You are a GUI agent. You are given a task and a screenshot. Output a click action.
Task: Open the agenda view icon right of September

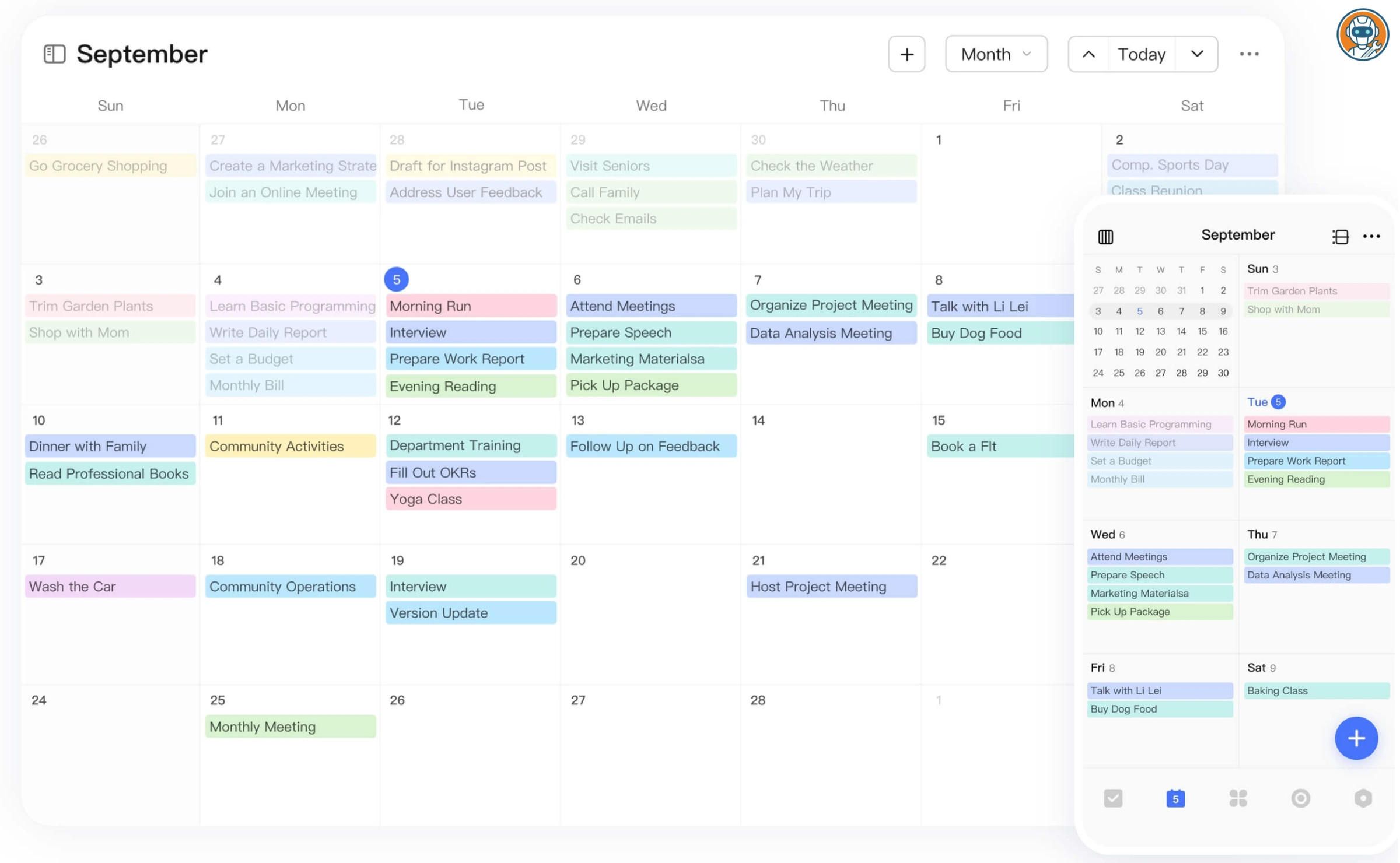point(1340,237)
